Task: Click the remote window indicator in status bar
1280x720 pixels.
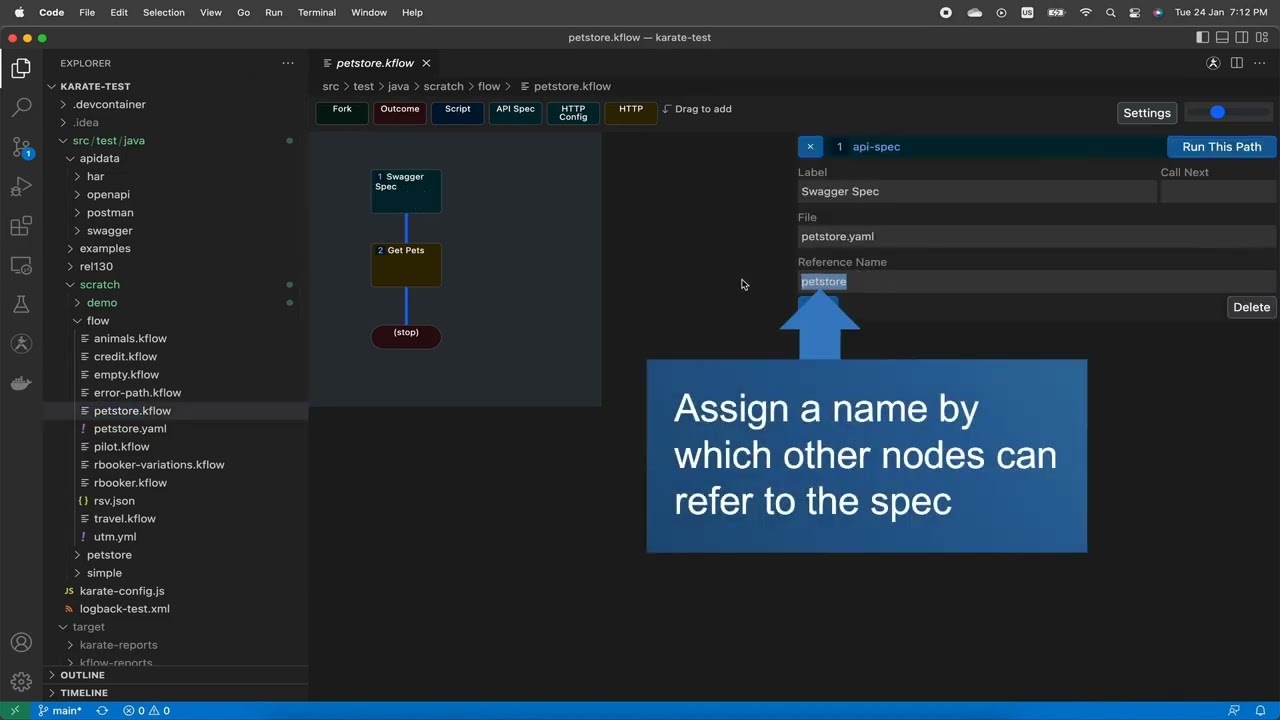Action: pos(14,711)
